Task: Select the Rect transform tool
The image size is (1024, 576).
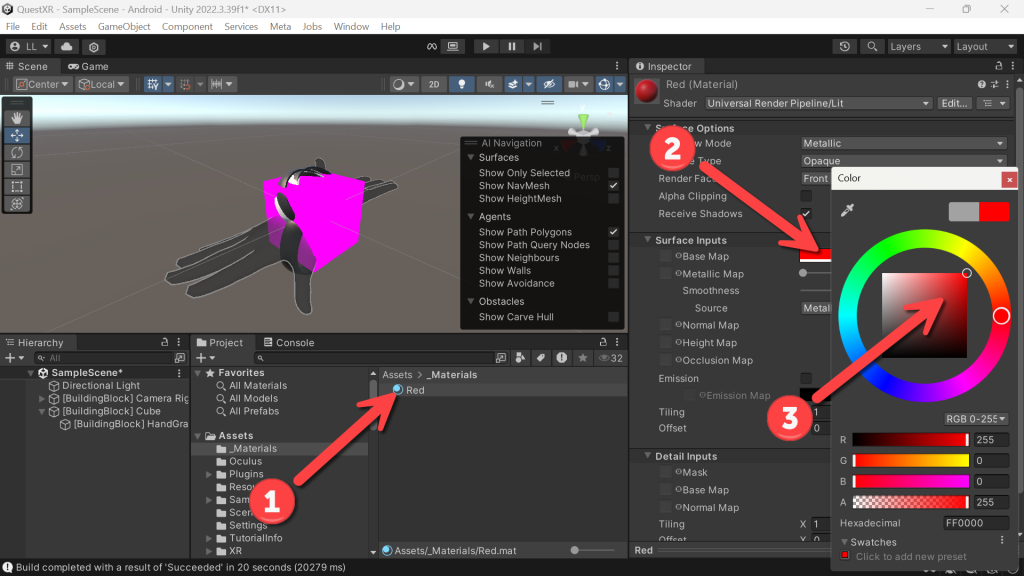Action: 17,187
